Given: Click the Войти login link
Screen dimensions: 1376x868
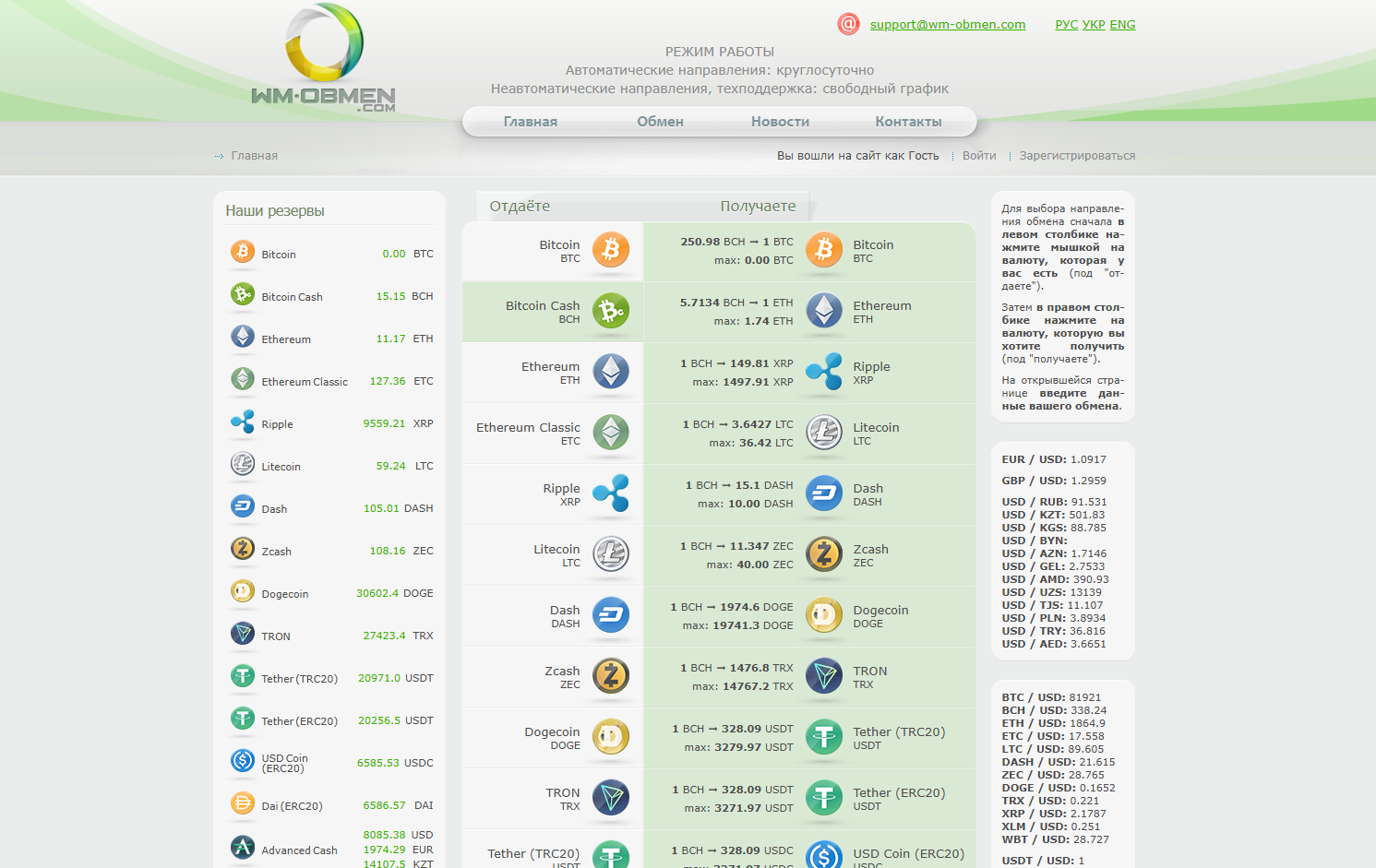Looking at the screenshot, I should click(x=979, y=156).
